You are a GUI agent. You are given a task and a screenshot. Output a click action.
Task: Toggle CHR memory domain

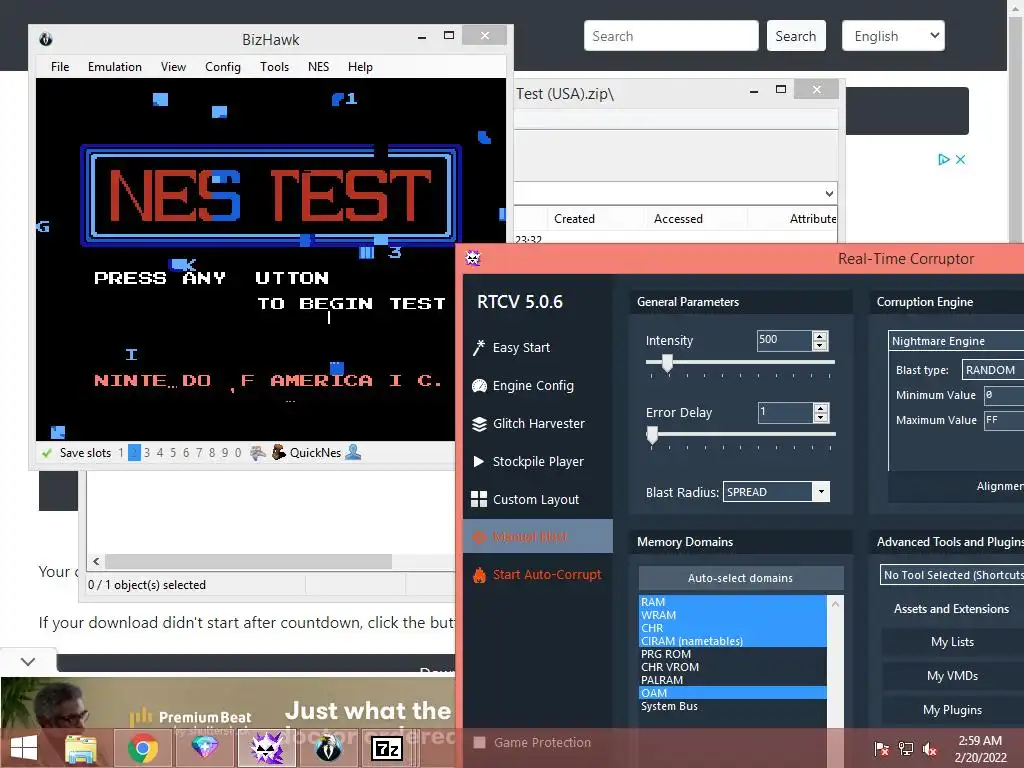click(x=732, y=628)
